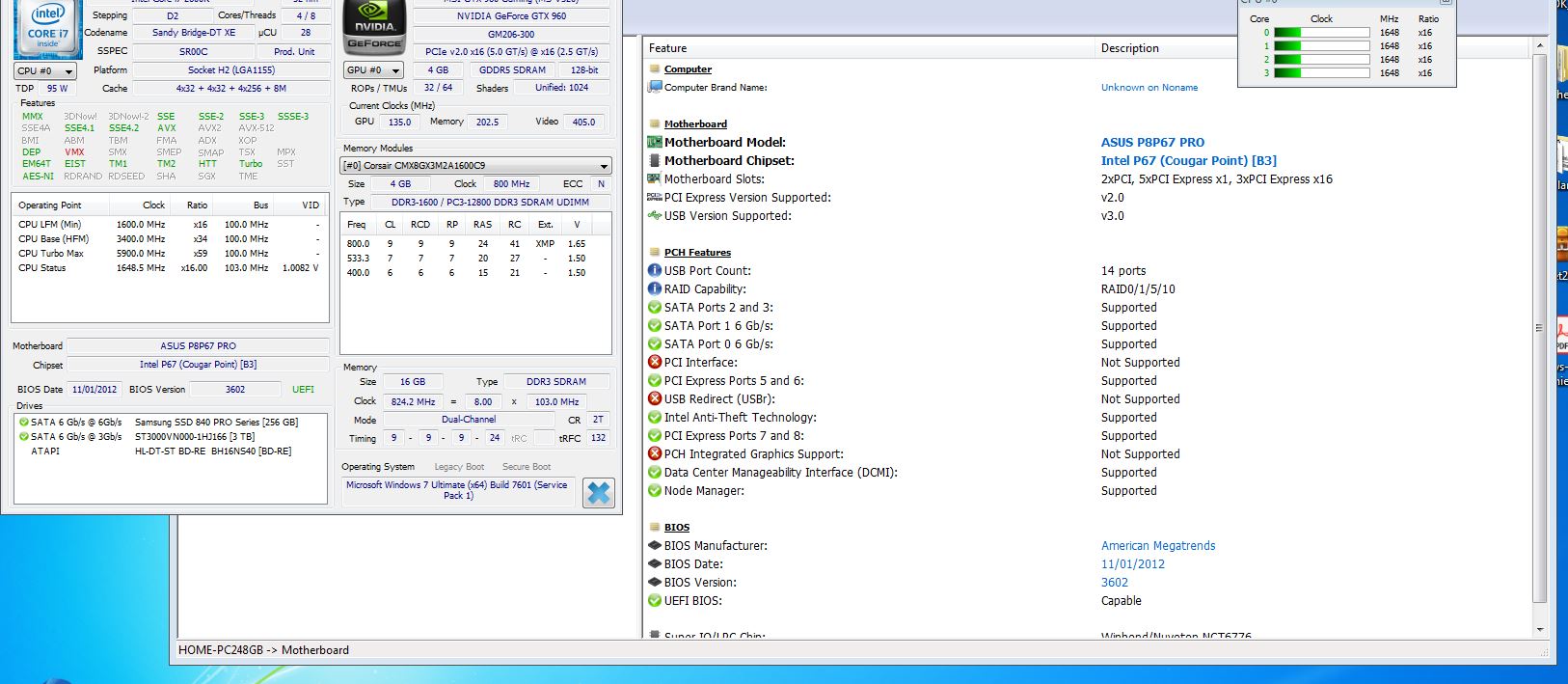The image size is (1568, 684).
Task: Click the Computer section icon
Action: (655, 69)
